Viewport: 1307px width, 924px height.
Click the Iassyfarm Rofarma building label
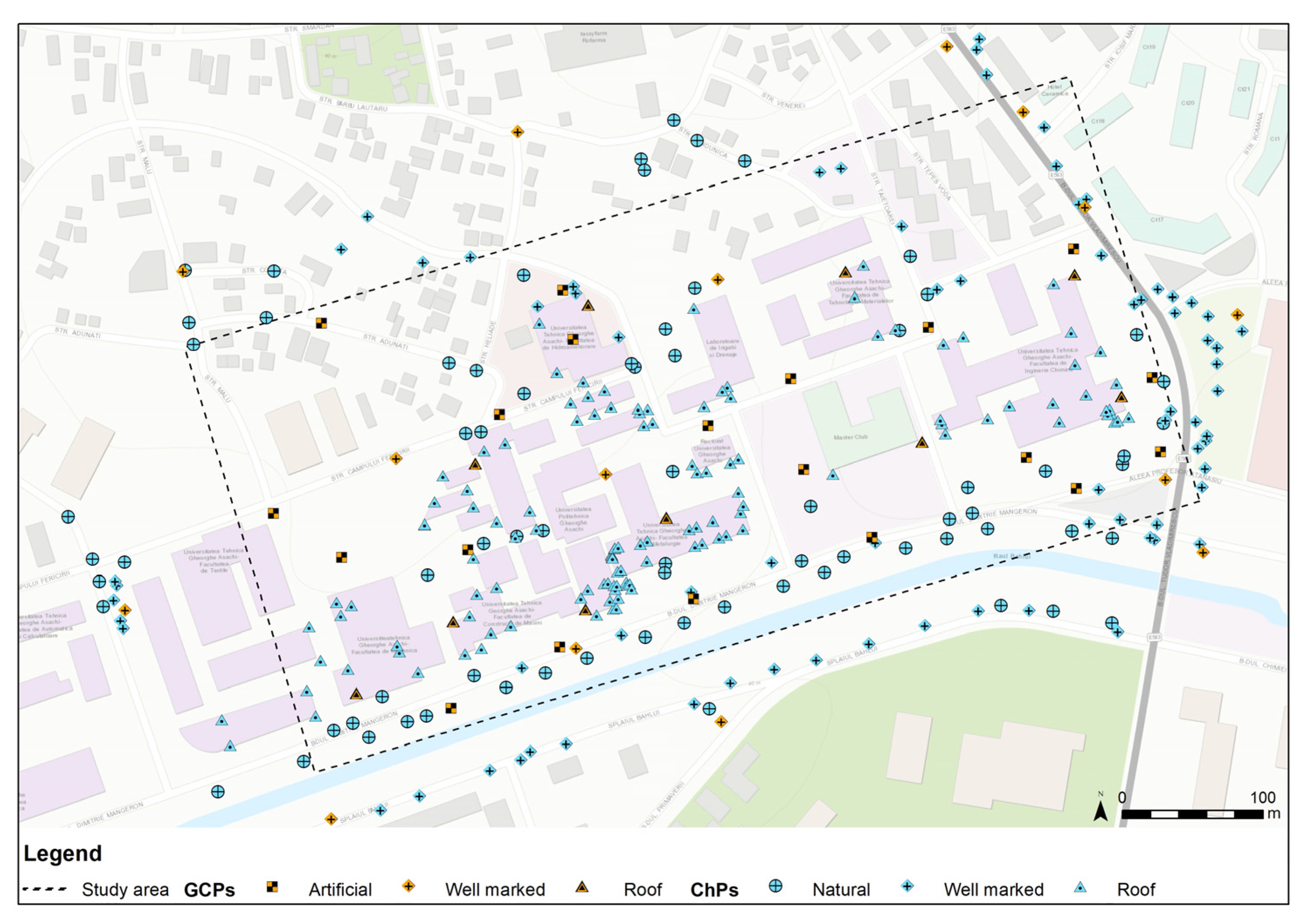point(593,36)
